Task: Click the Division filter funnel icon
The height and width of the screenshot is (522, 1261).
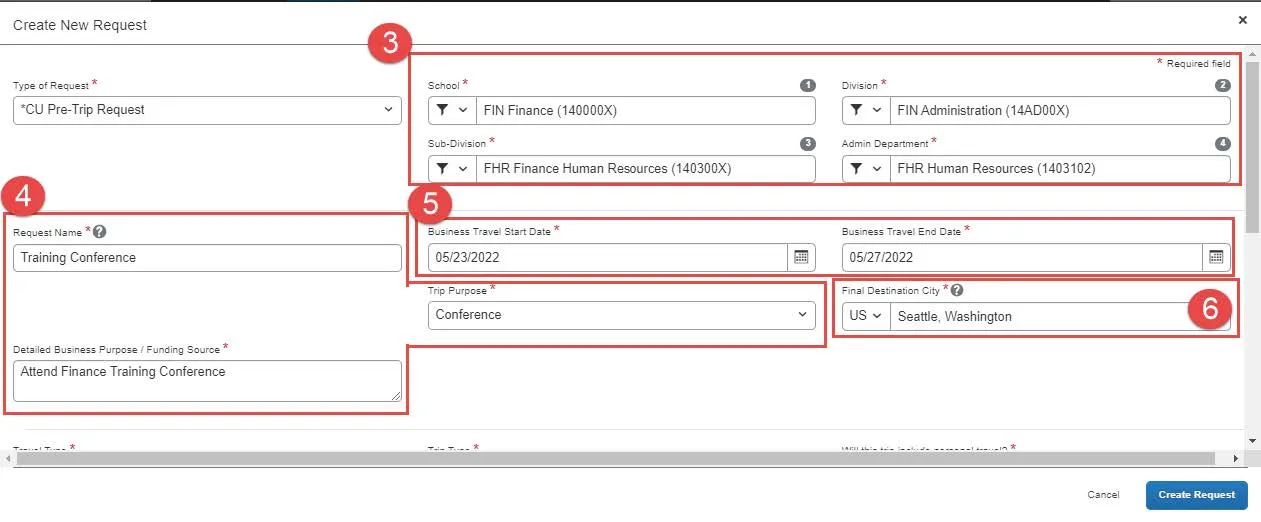Action: pyautogui.click(x=856, y=110)
